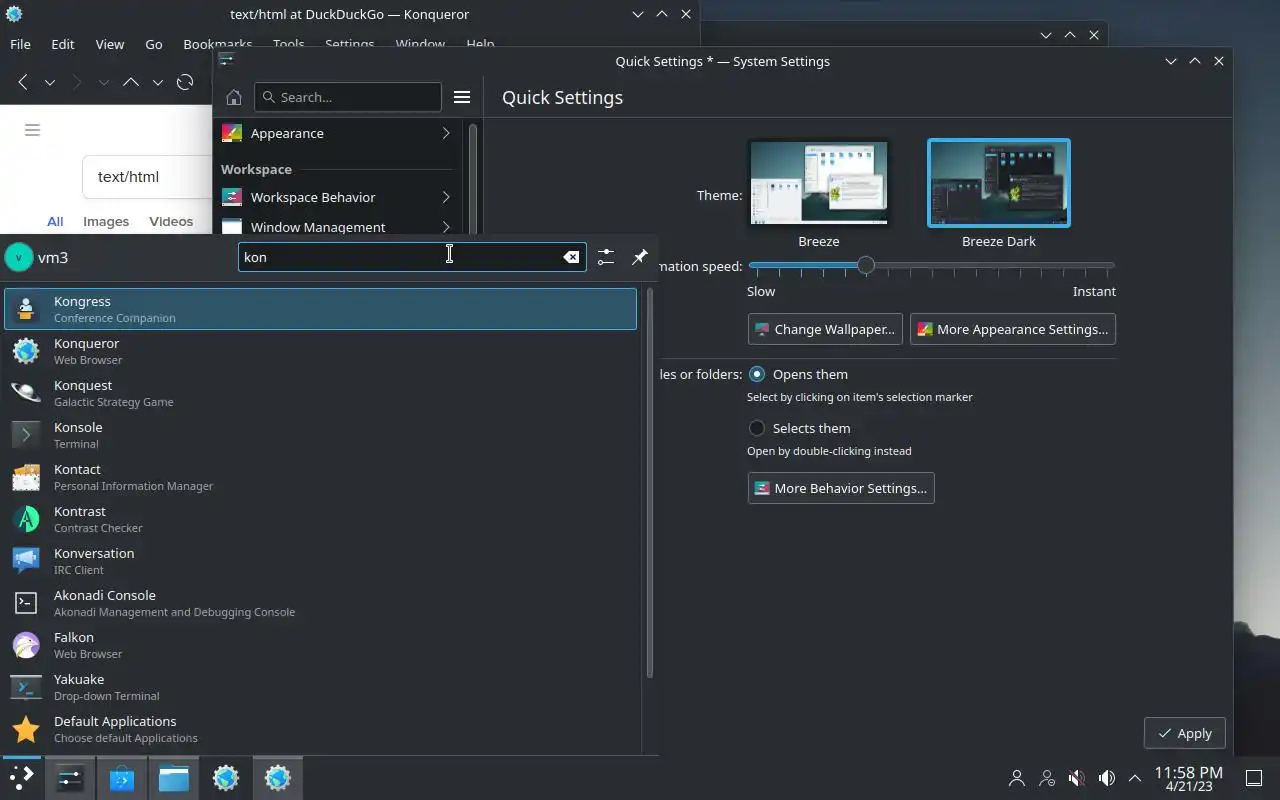Click the launcher results scrollbar
Screen dimensions: 1280x800
point(650,483)
